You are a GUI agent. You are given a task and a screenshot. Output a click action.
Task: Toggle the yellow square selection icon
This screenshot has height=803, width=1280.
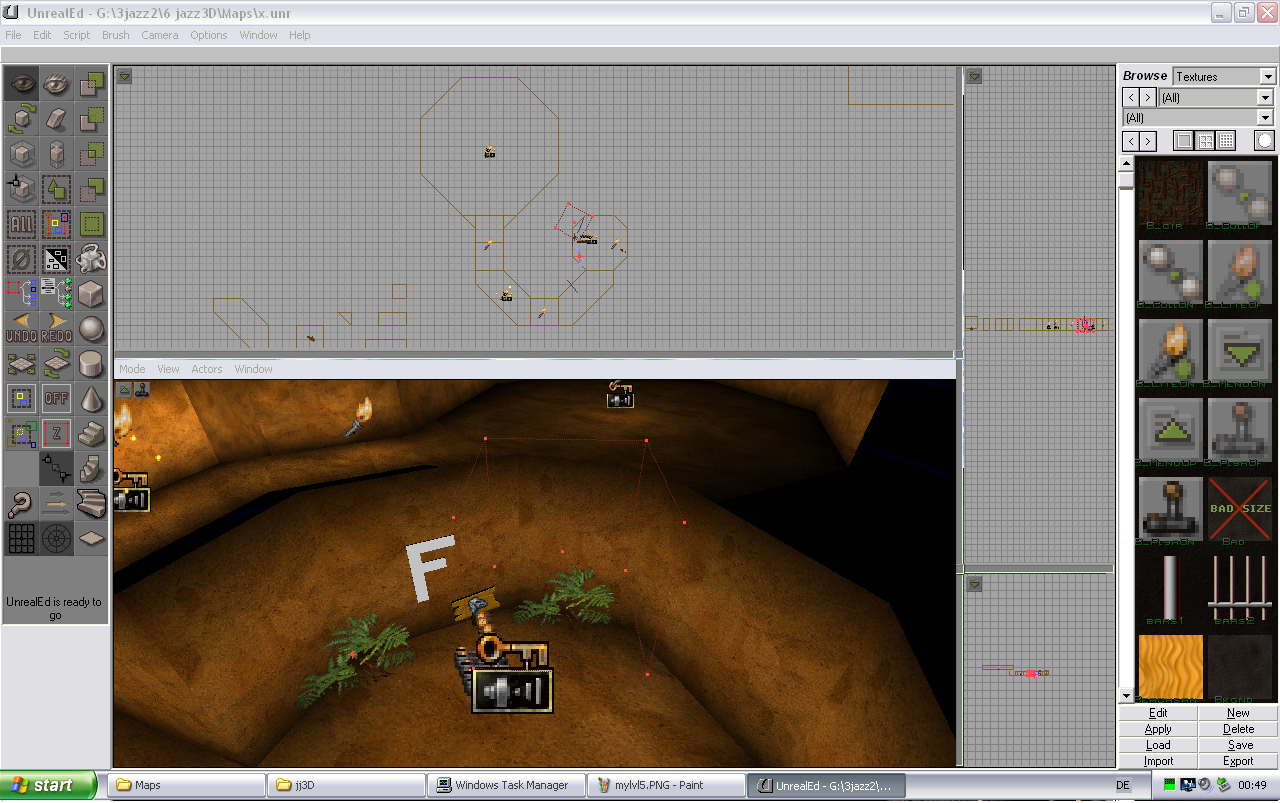click(22, 398)
